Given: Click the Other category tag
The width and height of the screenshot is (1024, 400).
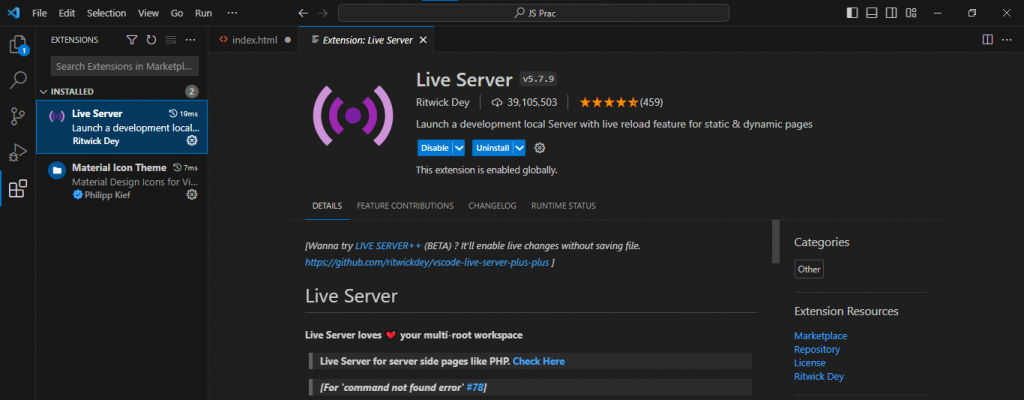Looking at the screenshot, I should (x=809, y=269).
